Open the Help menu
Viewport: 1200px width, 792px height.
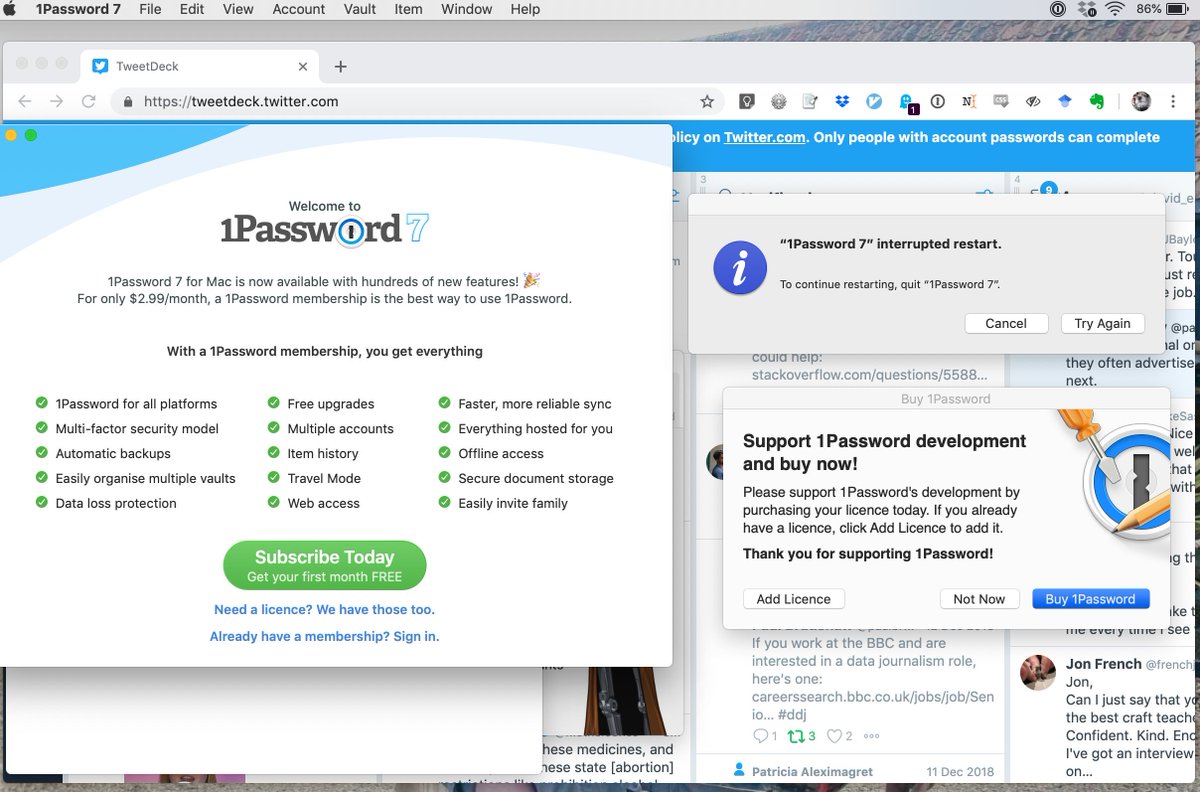pyautogui.click(x=525, y=9)
